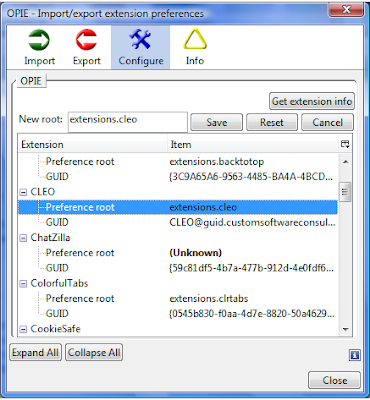Click the scrollbar up arrow
Image resolution: width=370 pixels, height=400 pixels.
[346, 162]
